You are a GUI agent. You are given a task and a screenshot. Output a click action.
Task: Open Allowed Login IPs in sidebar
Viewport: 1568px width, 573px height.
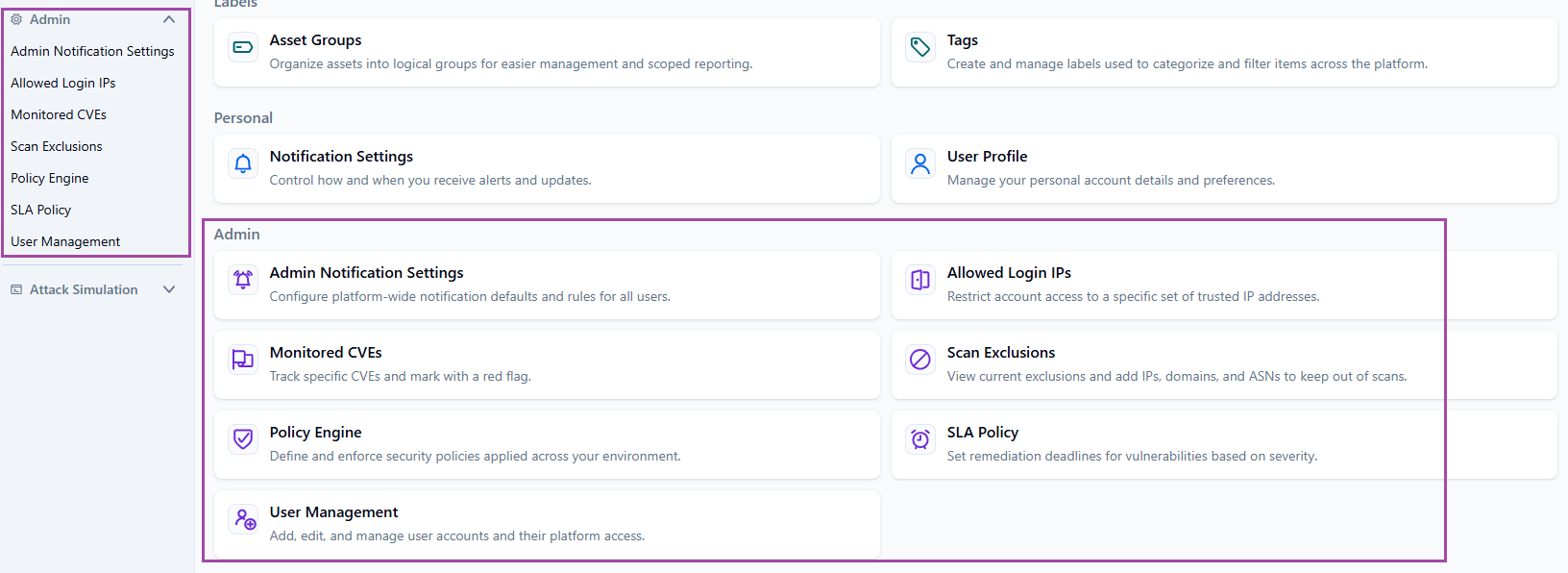click(63, 83)
